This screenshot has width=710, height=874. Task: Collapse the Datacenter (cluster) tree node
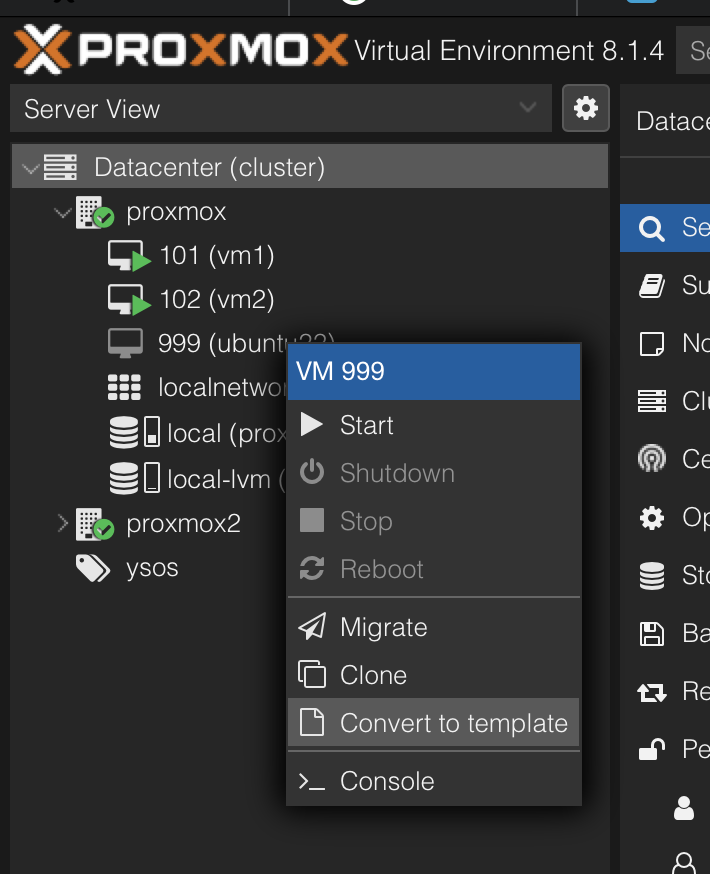pos(30,167)
